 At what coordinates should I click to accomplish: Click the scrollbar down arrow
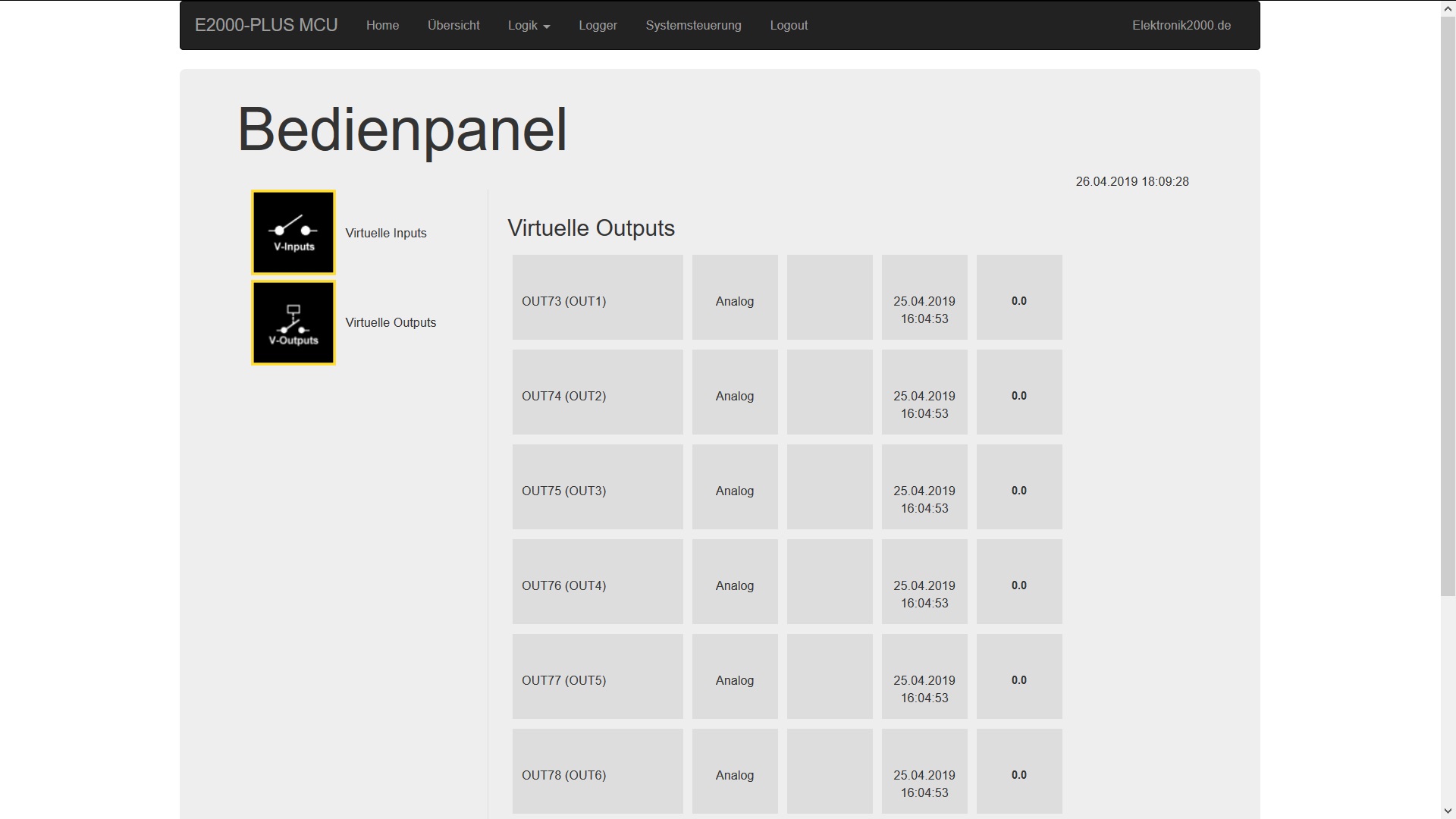point(1448,811)
